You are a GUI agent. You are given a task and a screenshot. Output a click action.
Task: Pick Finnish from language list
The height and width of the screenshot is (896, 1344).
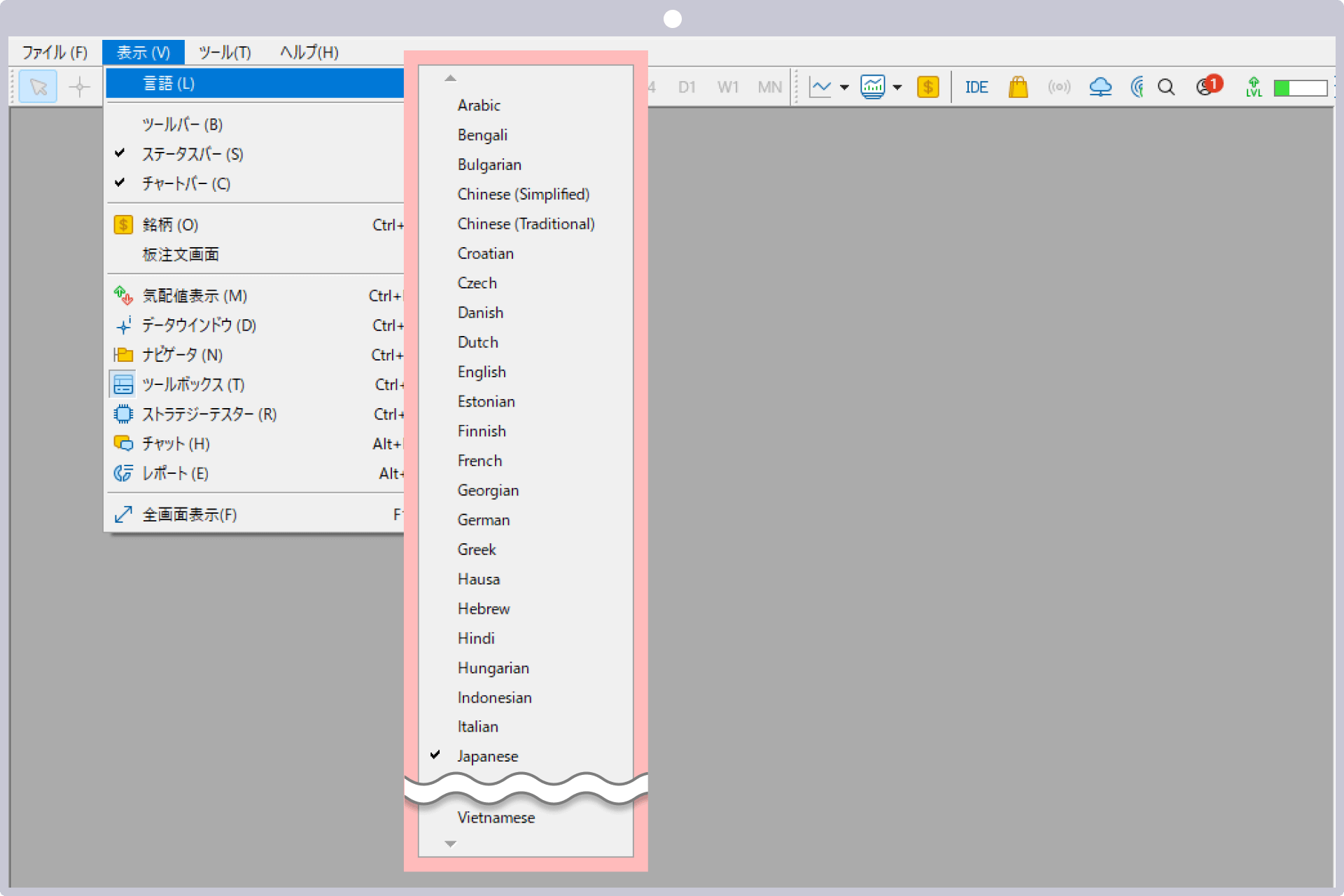[526, 431]
